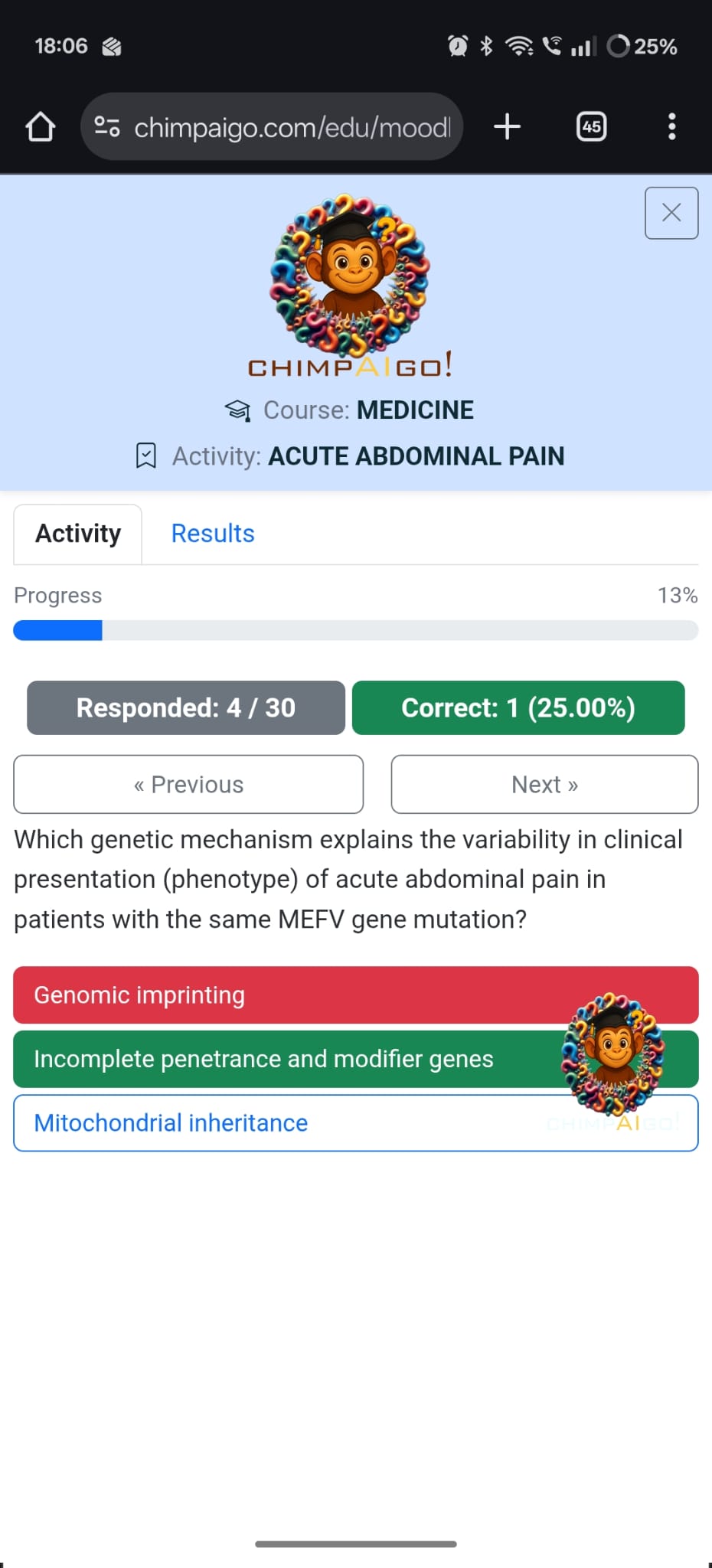The height and width of the screenshot is (1568, 712).
Task: Close the ChimpAIgo header panel
Action: pos(671,213)
